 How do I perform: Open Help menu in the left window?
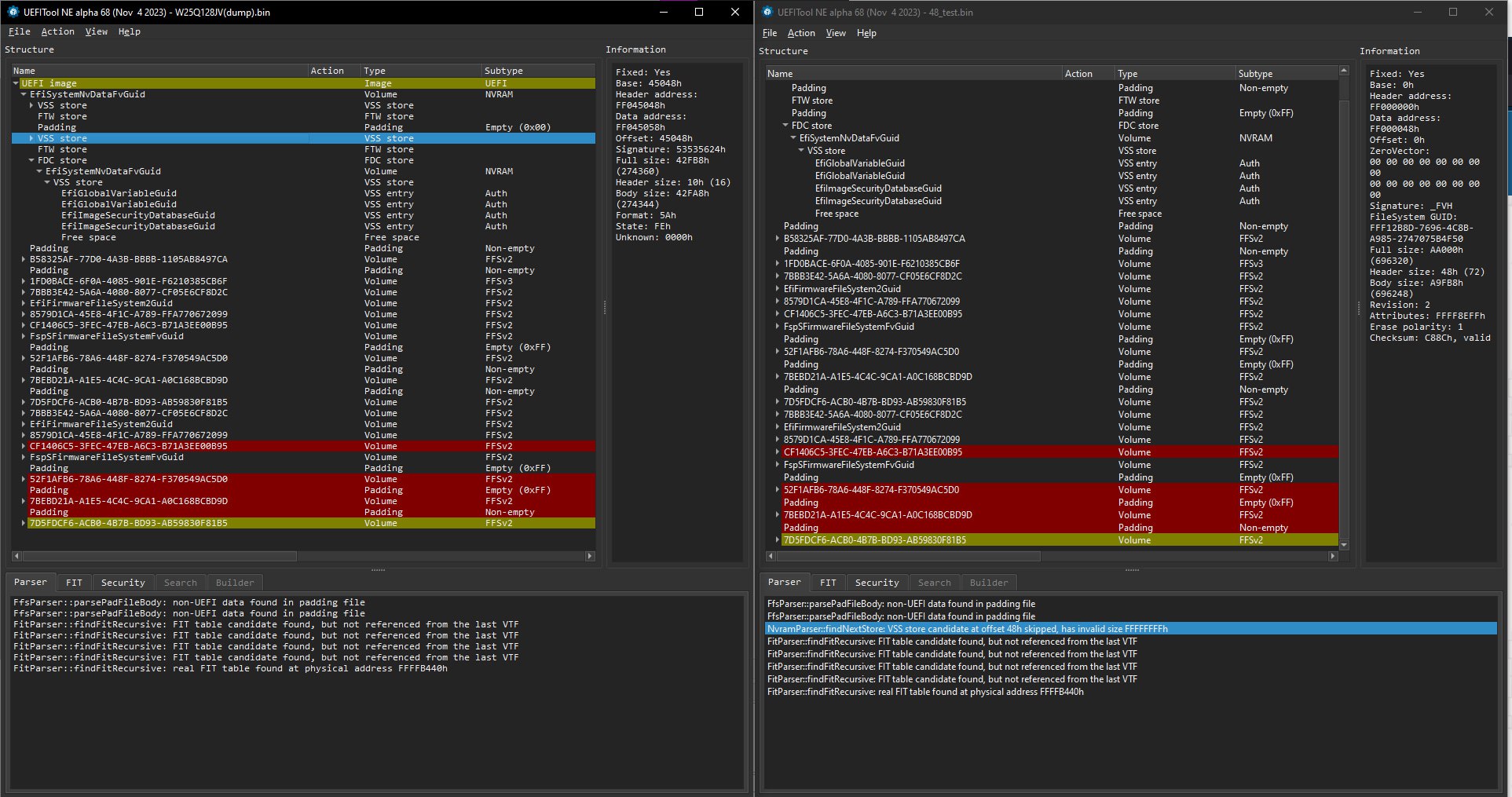pyautogui.click(x=129, y=31)
